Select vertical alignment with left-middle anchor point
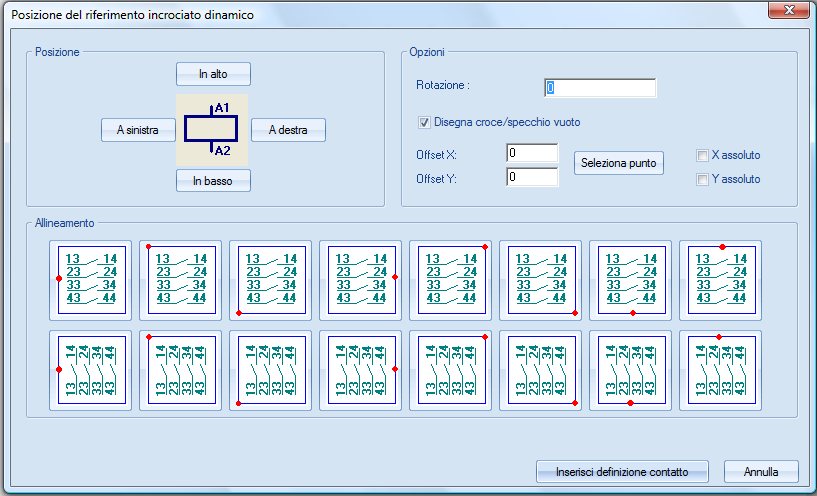 click(91, 370)
